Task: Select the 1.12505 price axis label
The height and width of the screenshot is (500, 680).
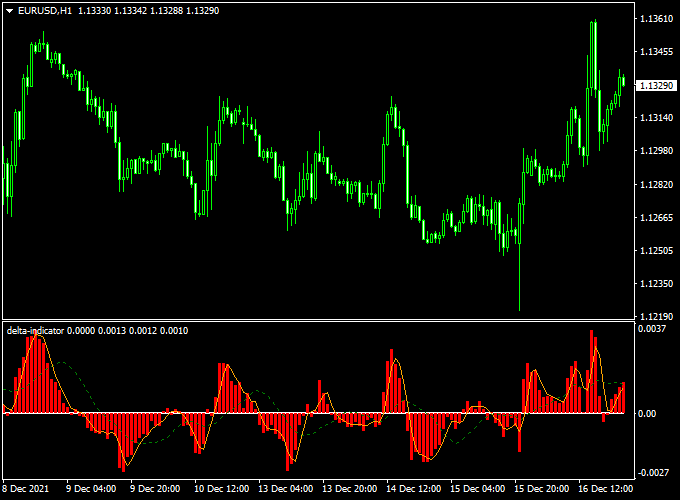Action: pyautogui.click(x=657, y=250)
